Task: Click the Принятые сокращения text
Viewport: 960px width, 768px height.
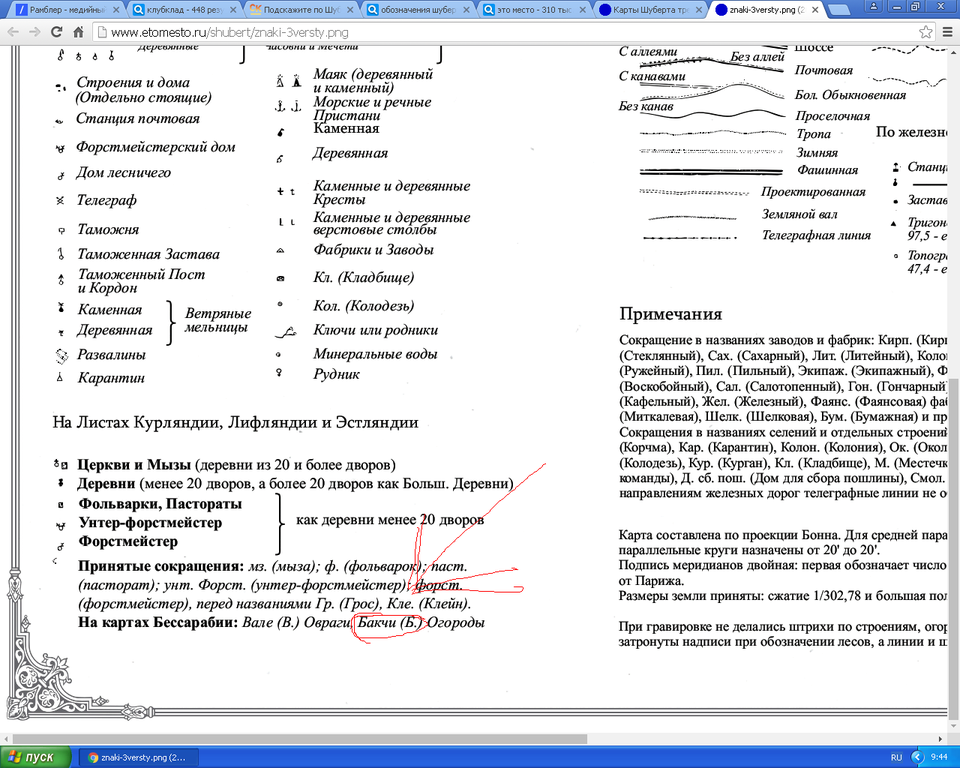Action: click(x=162, y=566)
